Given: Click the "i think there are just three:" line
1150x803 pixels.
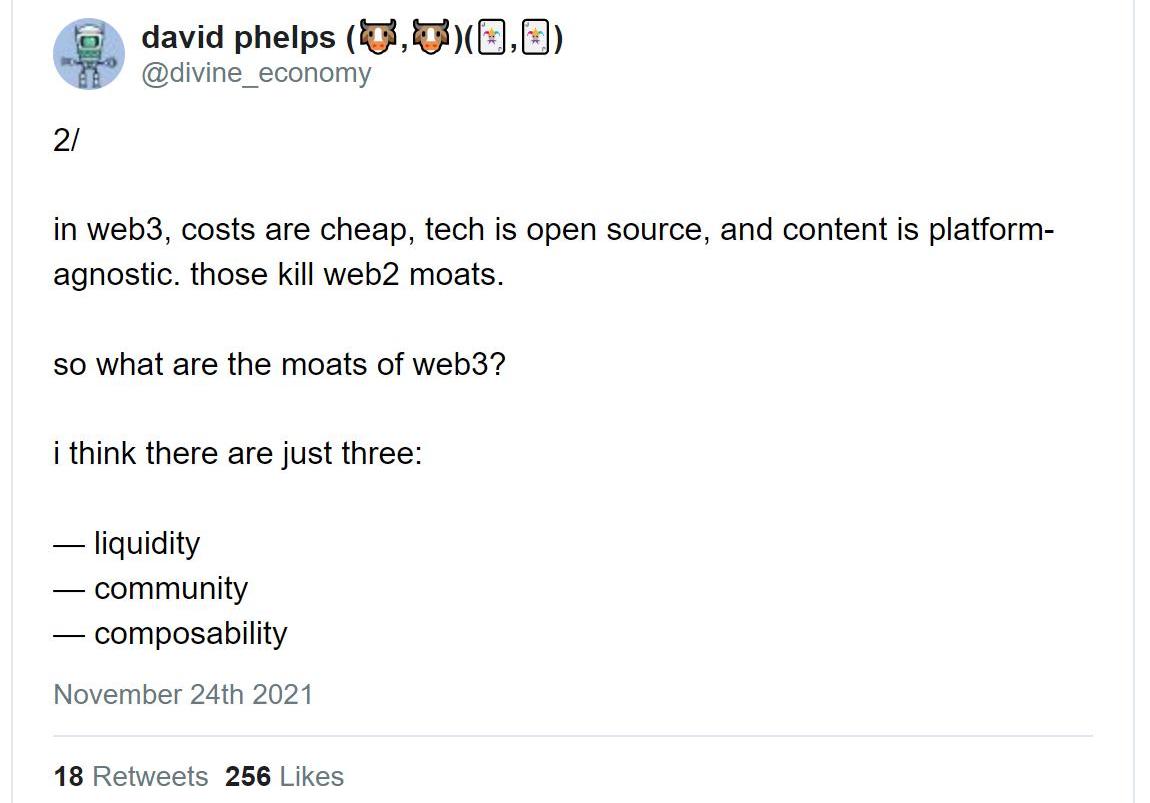Looking at the screenshot, I should coord(238,454).
